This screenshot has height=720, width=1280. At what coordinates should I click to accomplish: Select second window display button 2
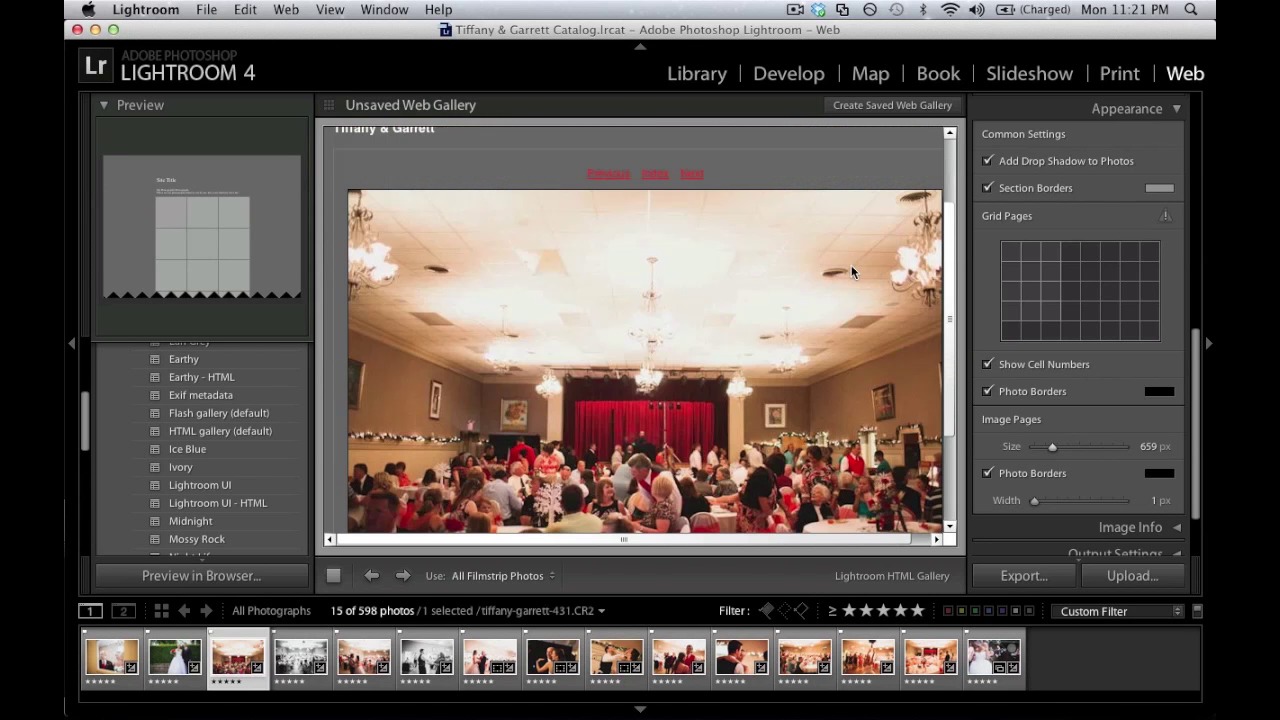123,611
